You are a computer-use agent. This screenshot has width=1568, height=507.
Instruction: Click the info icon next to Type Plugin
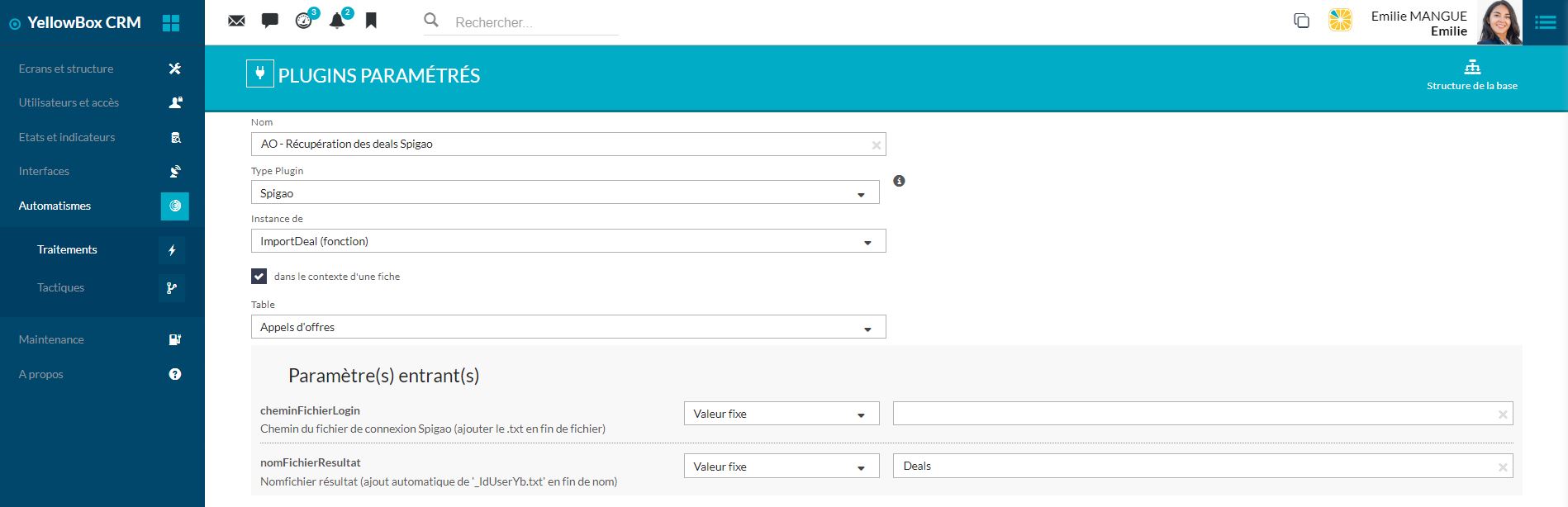[x=899, y=181]
